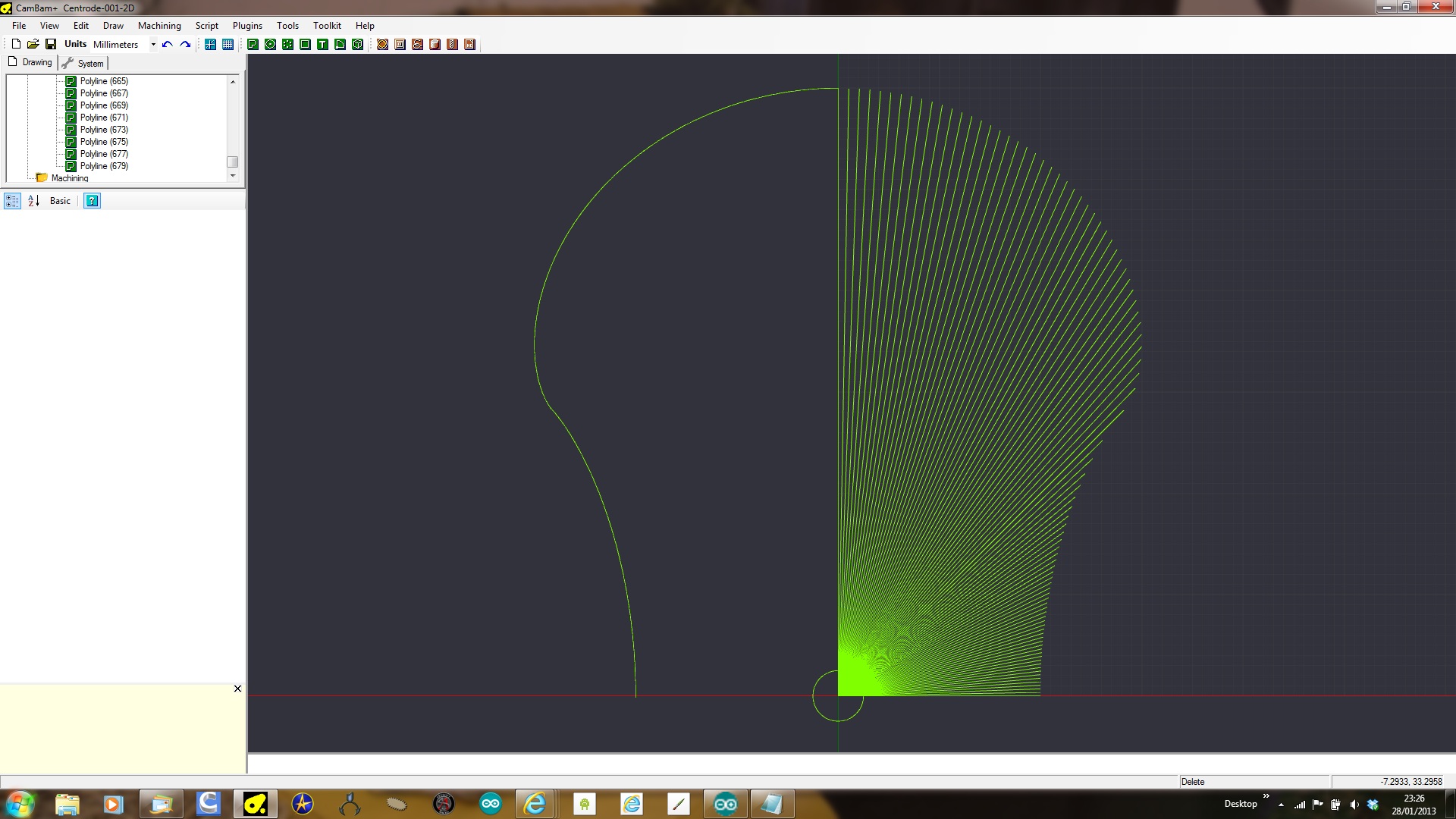Image resolution: width=1456 pixels, height=819 pixels.
Task: Select the Polyline draw tool
Action: tap(253, 45)
